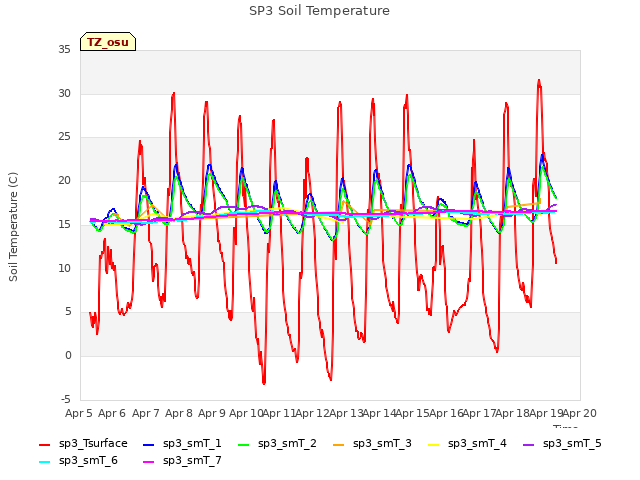Screen dimensions: 640x480
Task: Click the red sp3_Tsurface legend swatch
Action: (44, 444)
